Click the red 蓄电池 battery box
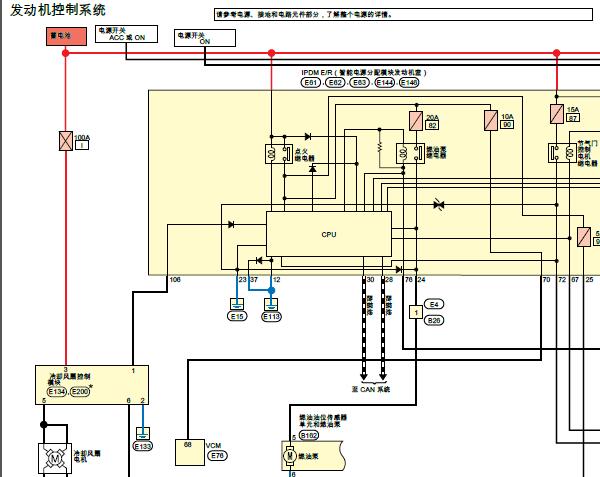Viewport: 600px width, 477px height. (x=66, y=36)
